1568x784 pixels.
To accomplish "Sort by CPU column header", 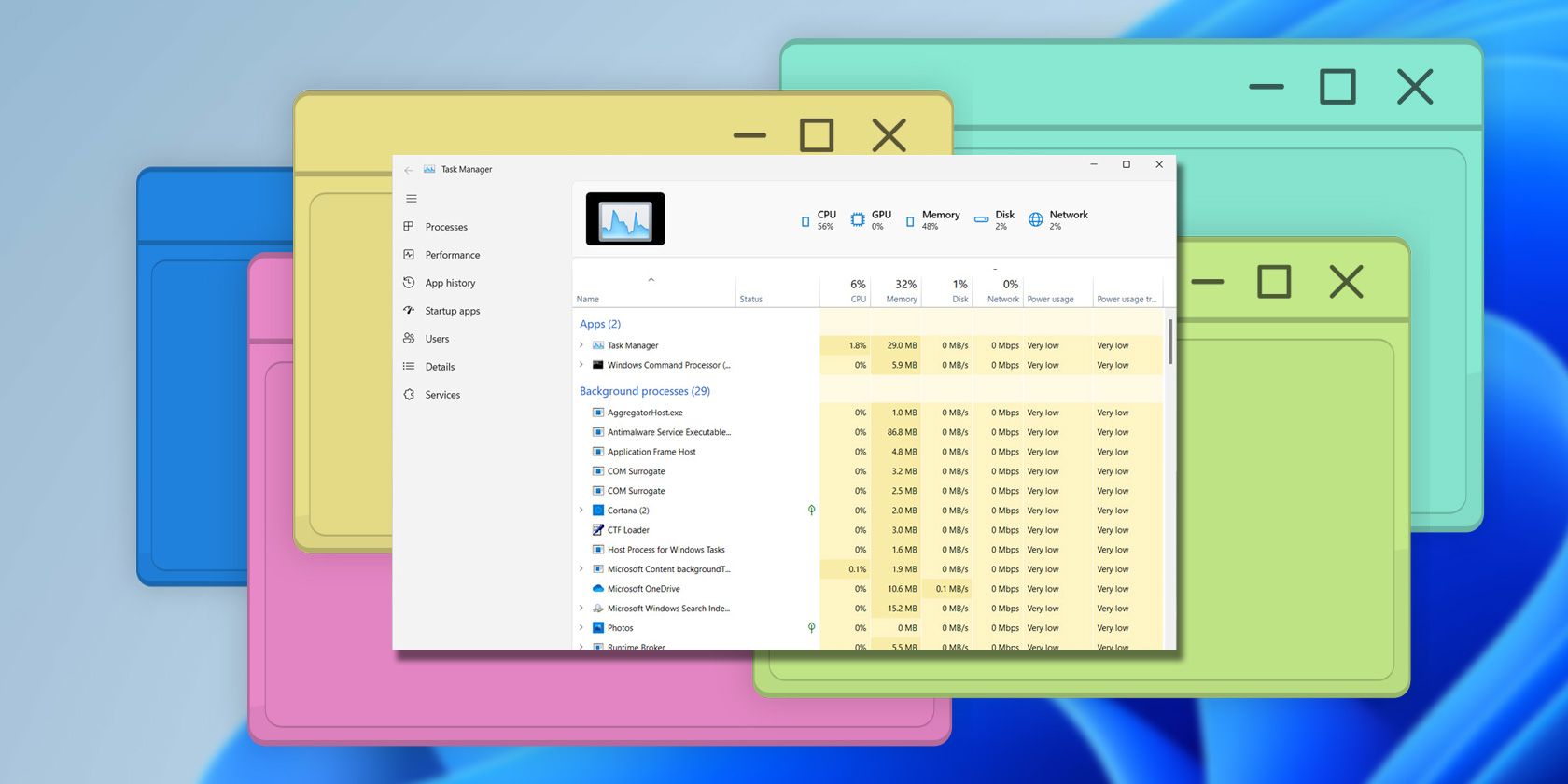I will click(x=845, y=291).
